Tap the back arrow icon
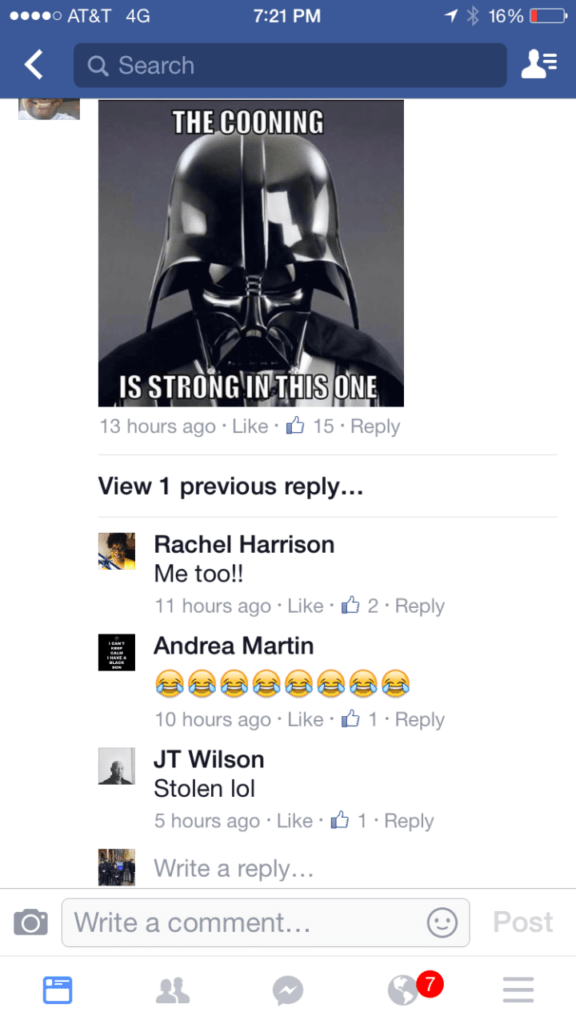The image size is (576, 1024). [34, 65]
